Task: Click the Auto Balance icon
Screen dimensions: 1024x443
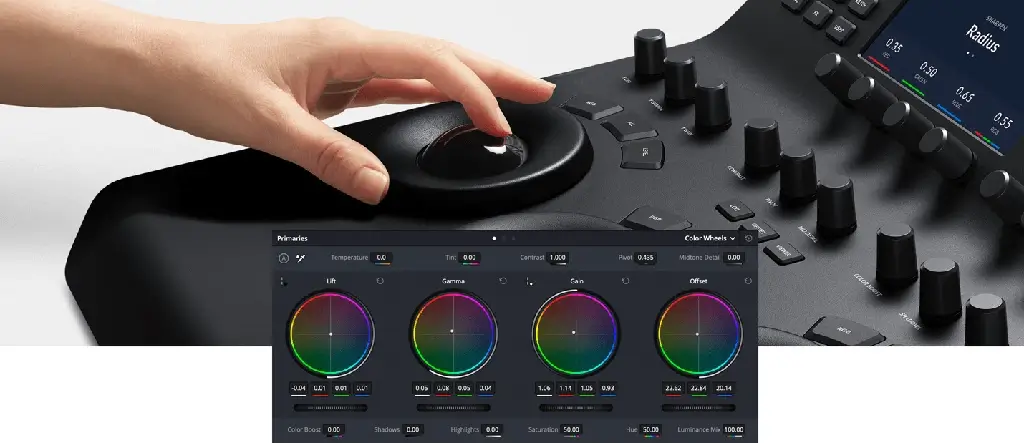Action: (283, 258)
